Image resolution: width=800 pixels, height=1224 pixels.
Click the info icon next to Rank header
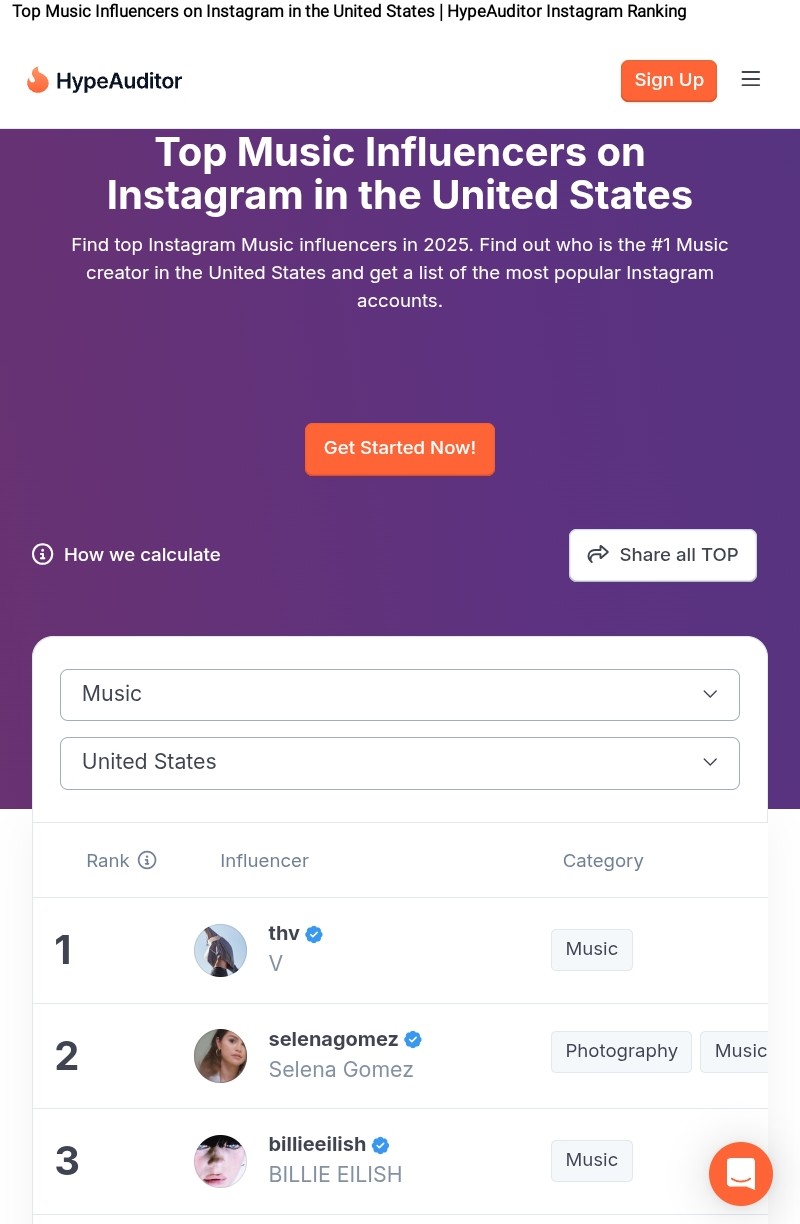tap(147, 860)
